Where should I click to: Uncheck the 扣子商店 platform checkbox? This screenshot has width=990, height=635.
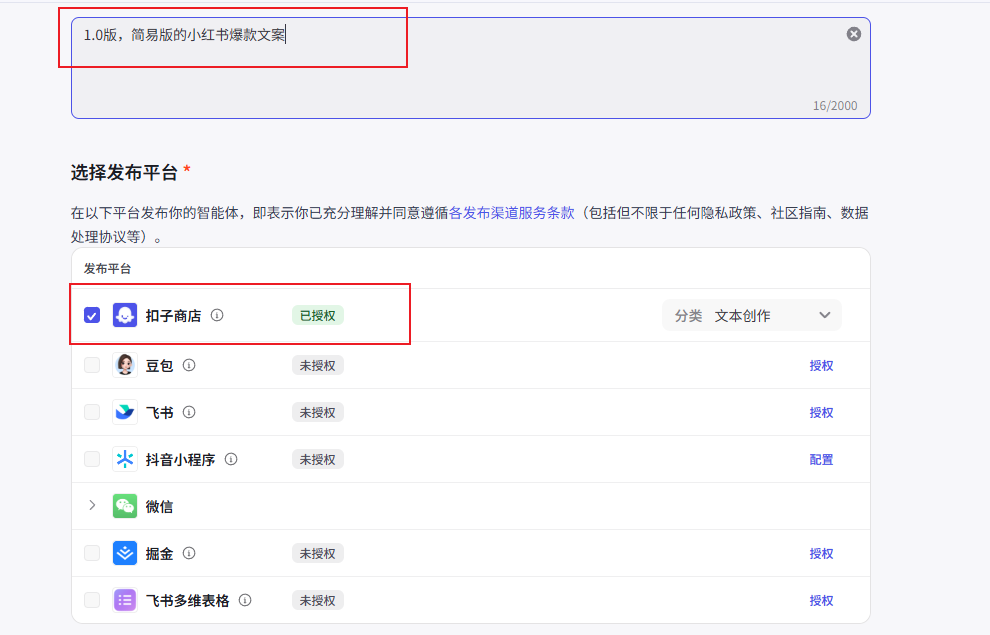click(x=92, y=315)
